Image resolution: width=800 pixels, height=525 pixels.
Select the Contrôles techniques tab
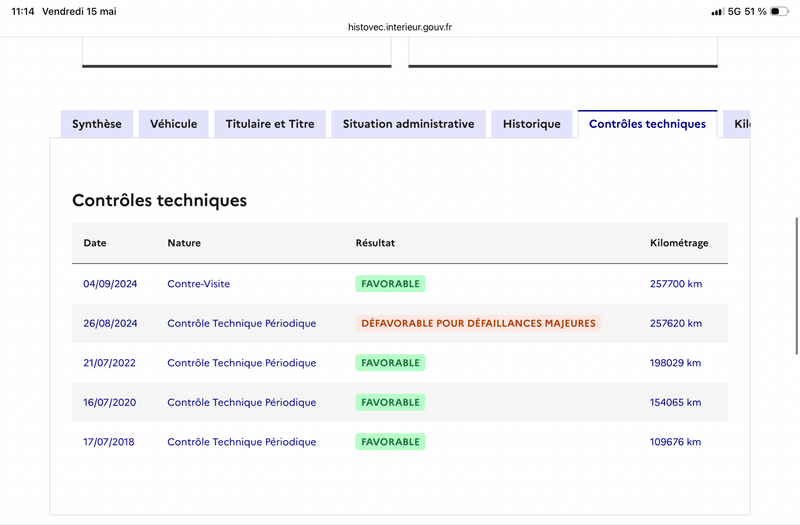tap(647, 124)
